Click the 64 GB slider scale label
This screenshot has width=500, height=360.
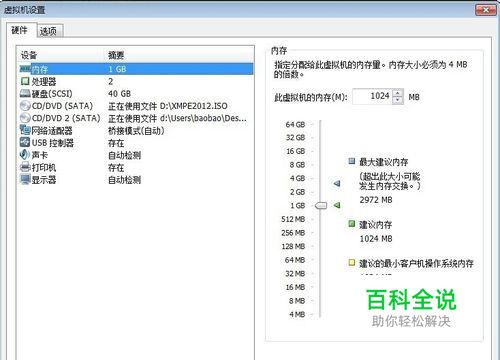pyautogui.click(x=295, y=125)
